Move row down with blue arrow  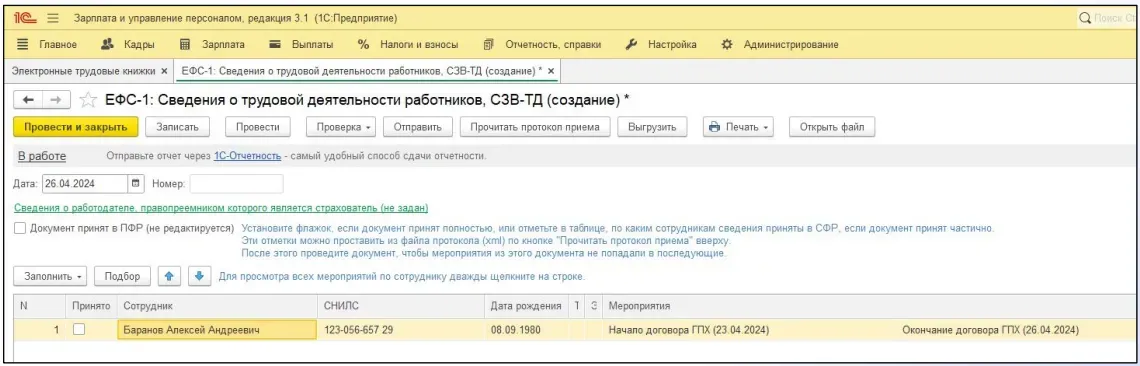(x=199, y=277)
